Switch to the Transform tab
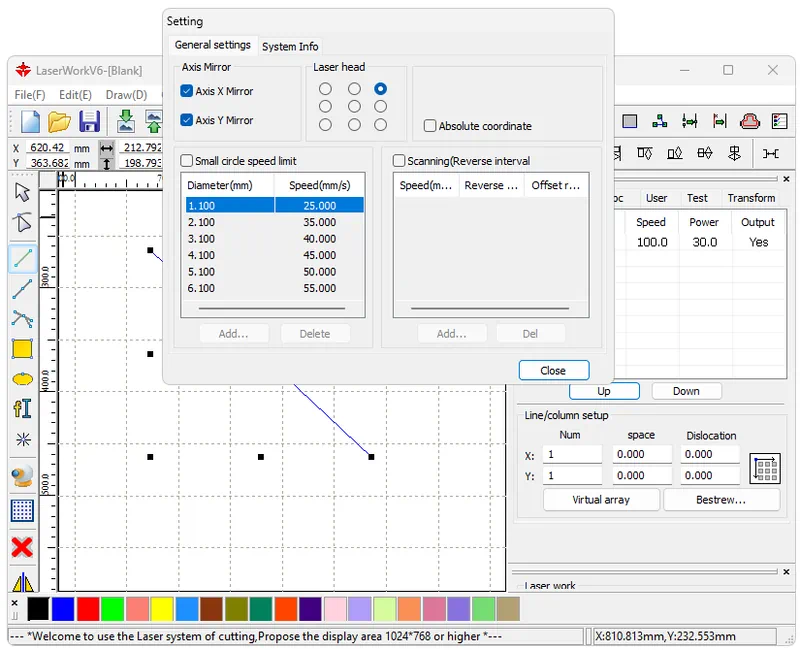 coord(751,198)
